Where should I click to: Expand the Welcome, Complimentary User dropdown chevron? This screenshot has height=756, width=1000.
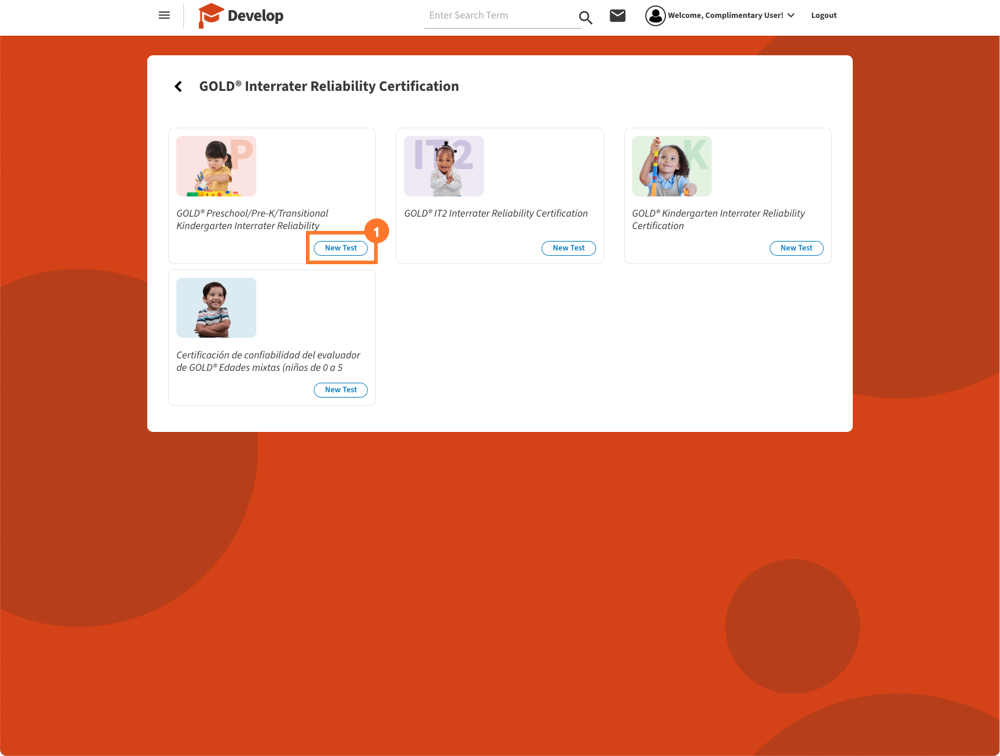(791, 16)
